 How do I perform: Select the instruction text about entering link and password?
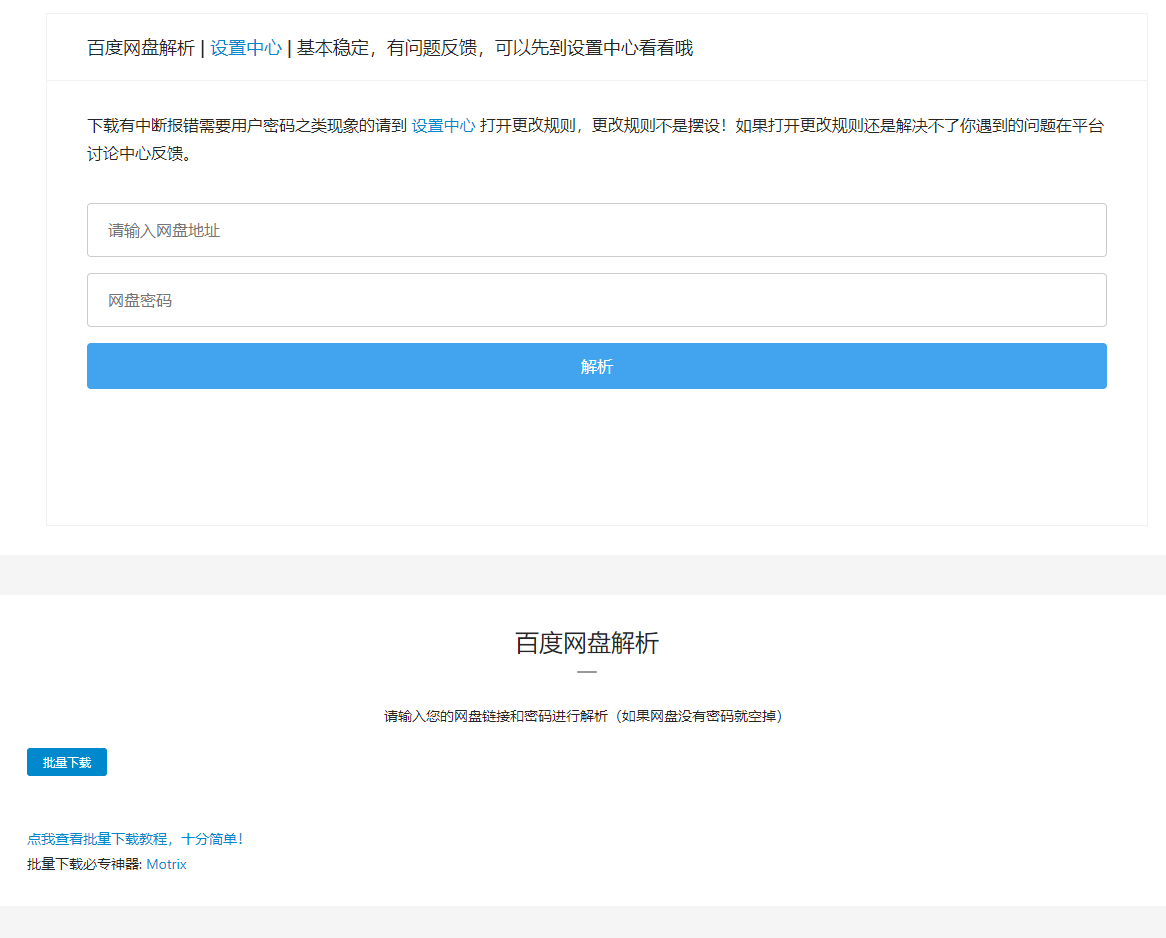[584, 715]
